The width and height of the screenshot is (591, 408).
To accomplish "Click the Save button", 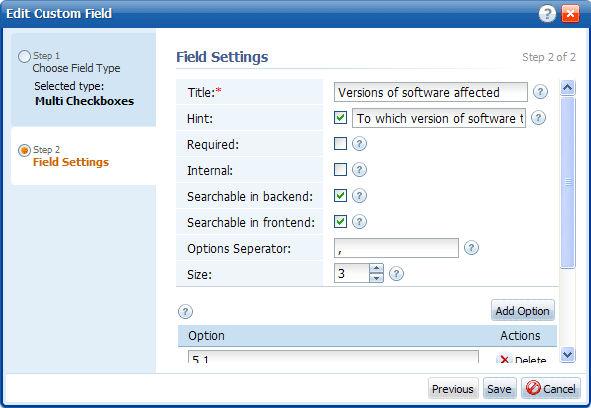I will coord(499,389).
